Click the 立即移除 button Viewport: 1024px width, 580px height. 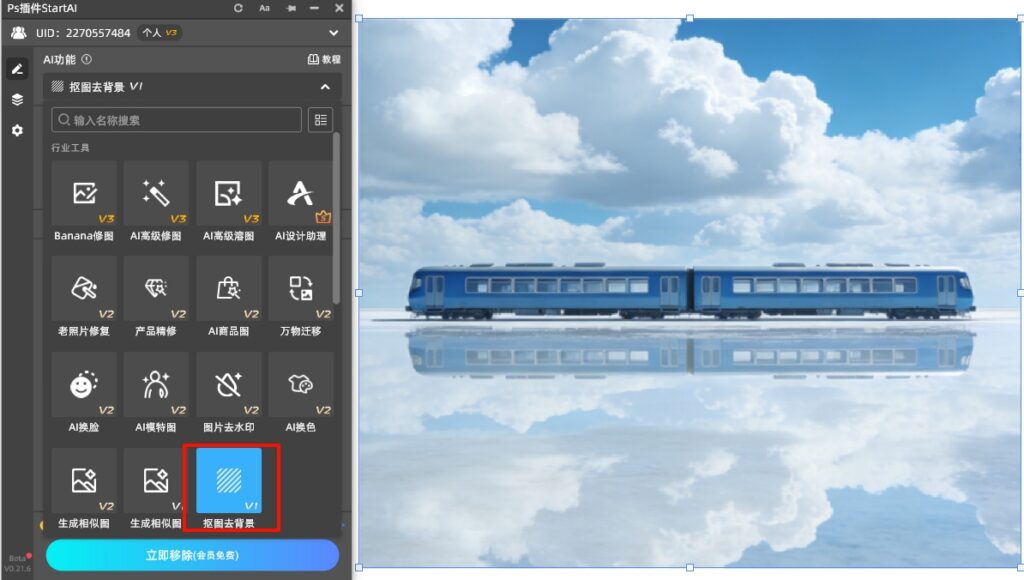[192, 555]
